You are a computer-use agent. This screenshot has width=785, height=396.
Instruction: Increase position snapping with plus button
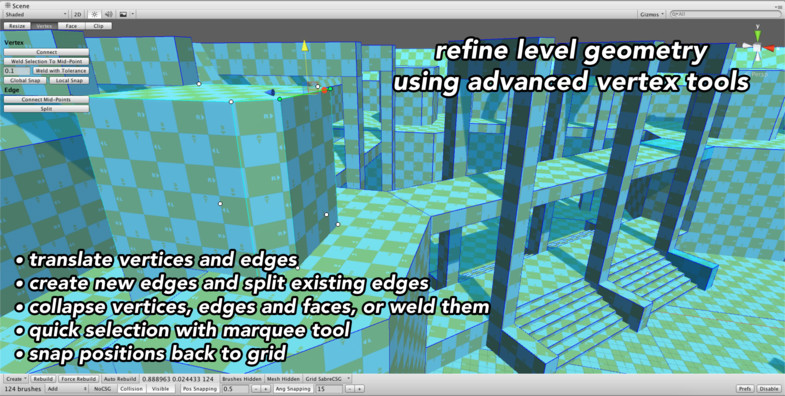(x=265, y=388)
